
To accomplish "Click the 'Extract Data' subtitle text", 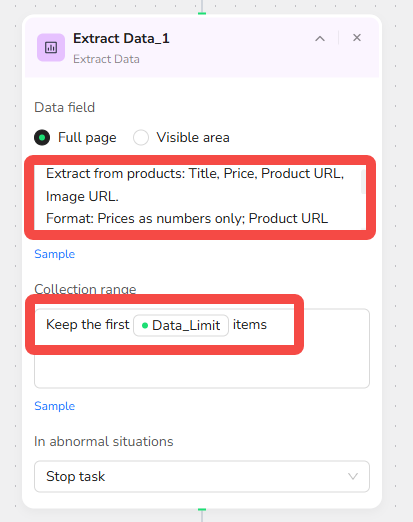I will pyautogui.click(x=106, y=59).
